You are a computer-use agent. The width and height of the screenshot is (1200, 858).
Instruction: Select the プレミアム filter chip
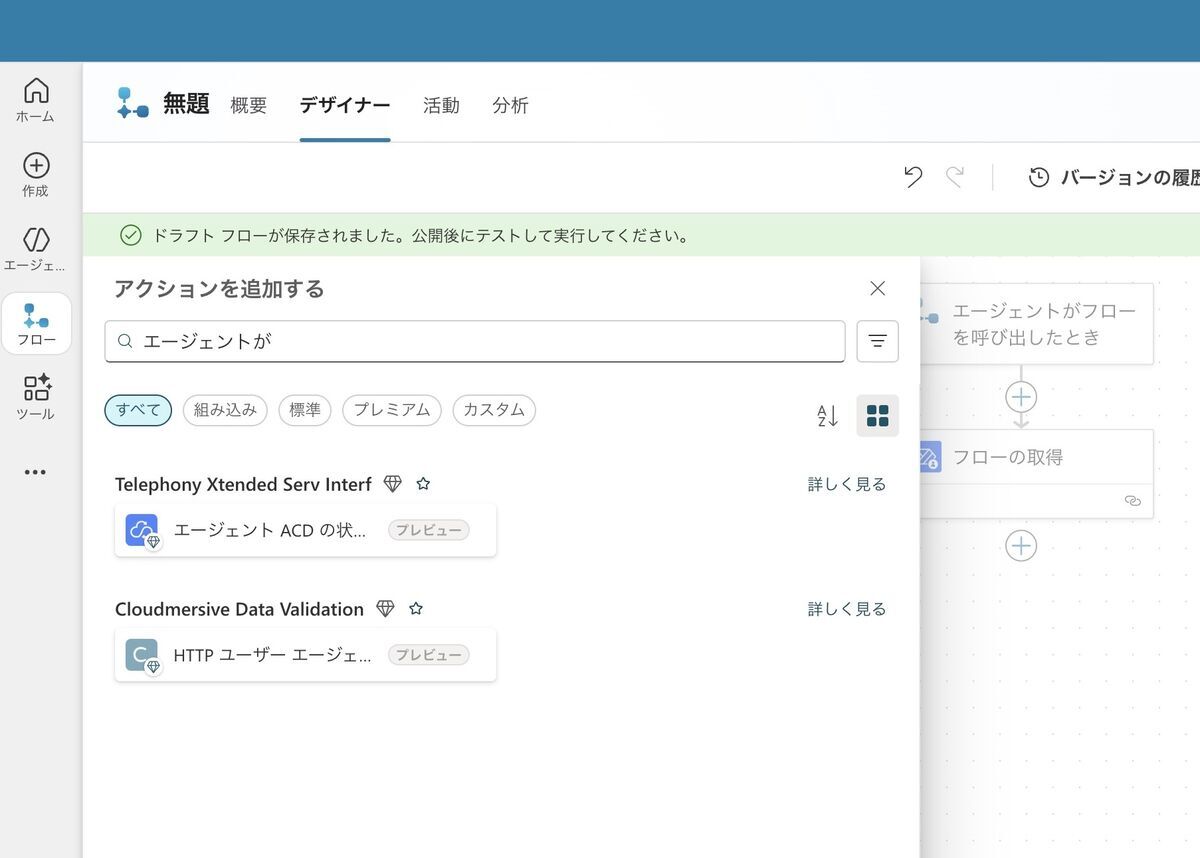392,410
